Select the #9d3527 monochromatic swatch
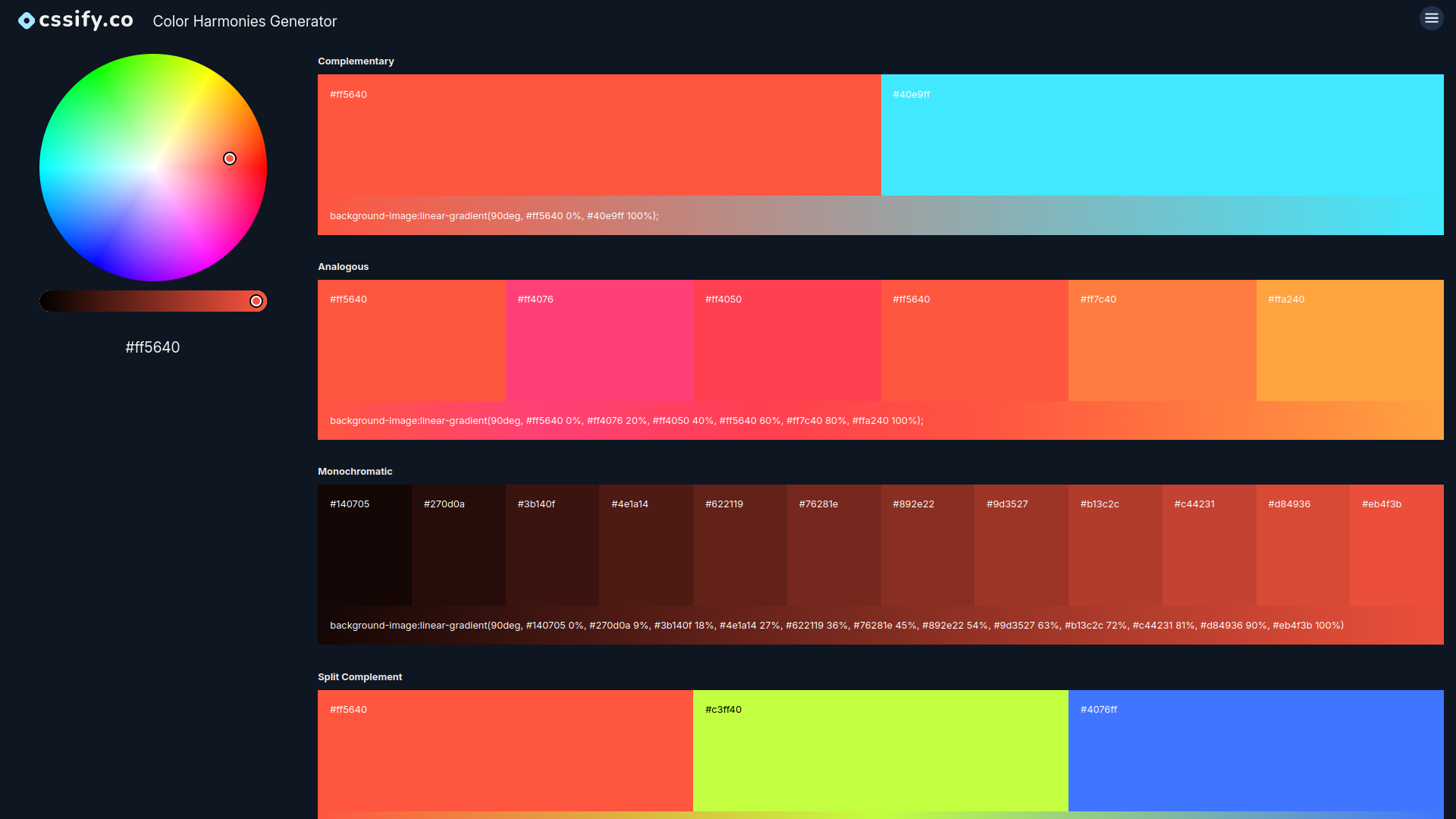Viewport: 1456px width, 819px height. 1020,546
